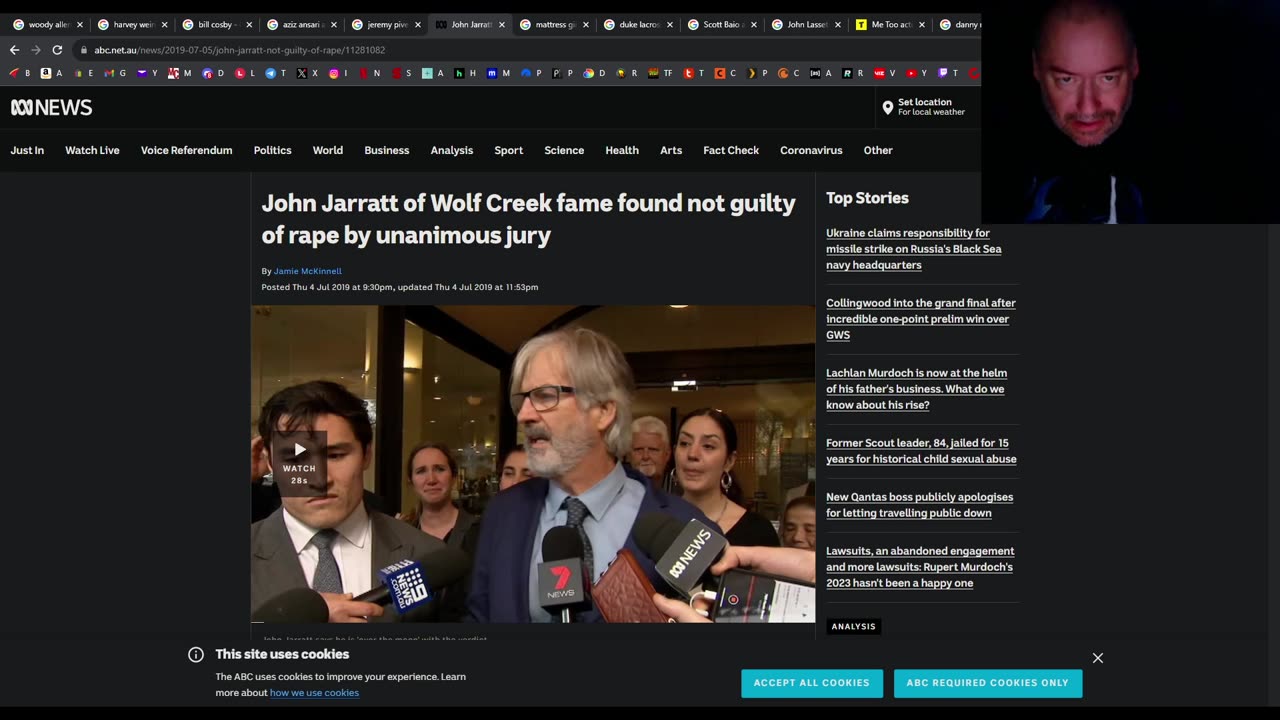Click Accept All Cookies button
1280x720 pixels.
(x=812, y=683)
